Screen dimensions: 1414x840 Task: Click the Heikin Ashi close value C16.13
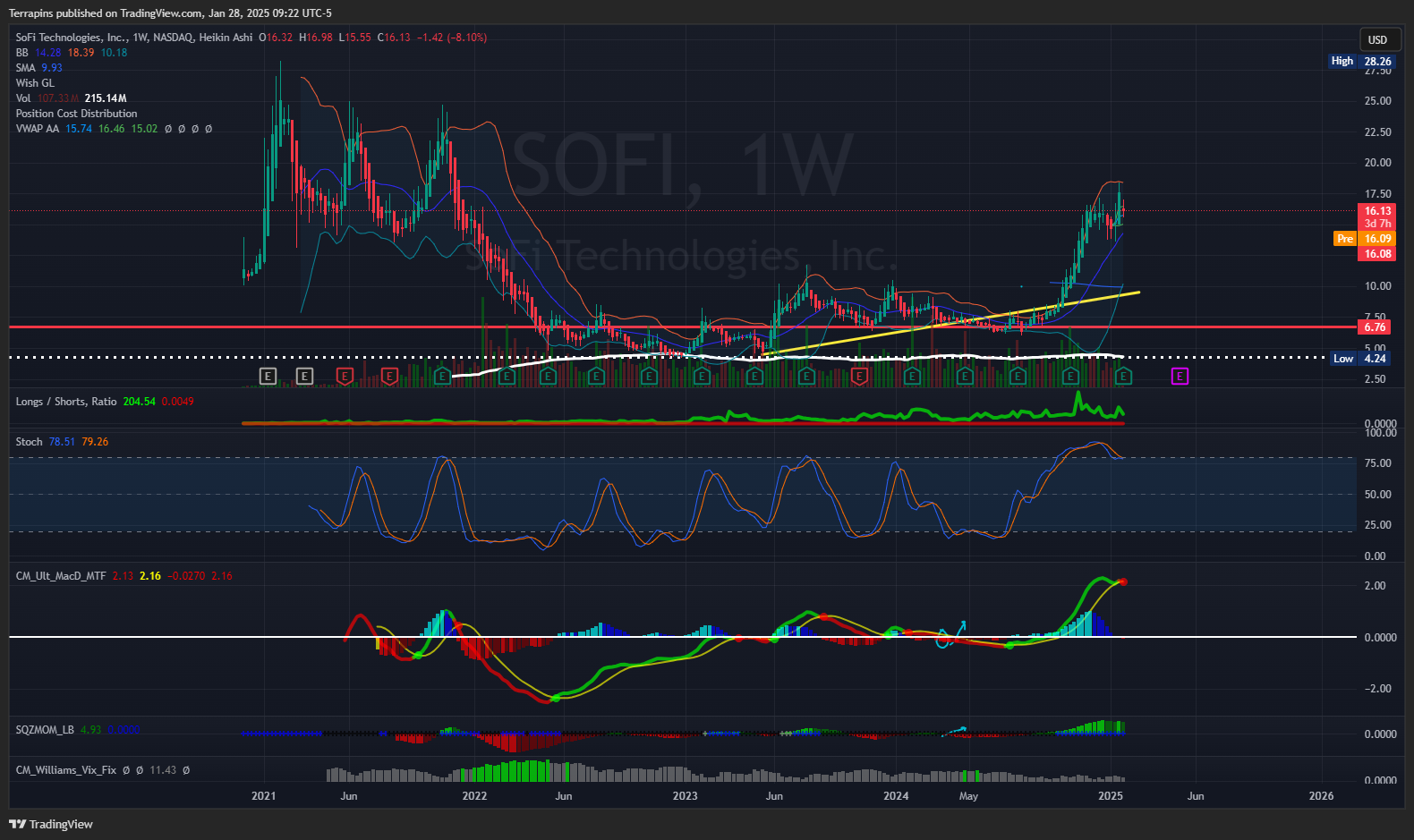click(394, 38)
